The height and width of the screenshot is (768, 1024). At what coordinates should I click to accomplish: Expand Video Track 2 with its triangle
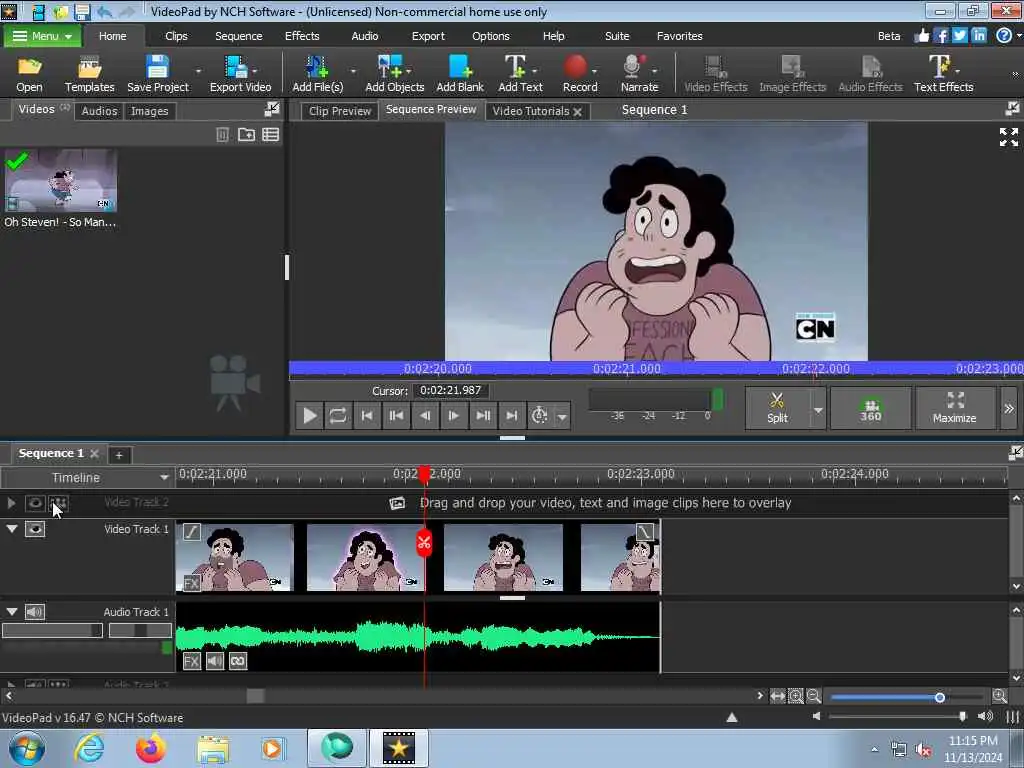click(x=11, y=503)
